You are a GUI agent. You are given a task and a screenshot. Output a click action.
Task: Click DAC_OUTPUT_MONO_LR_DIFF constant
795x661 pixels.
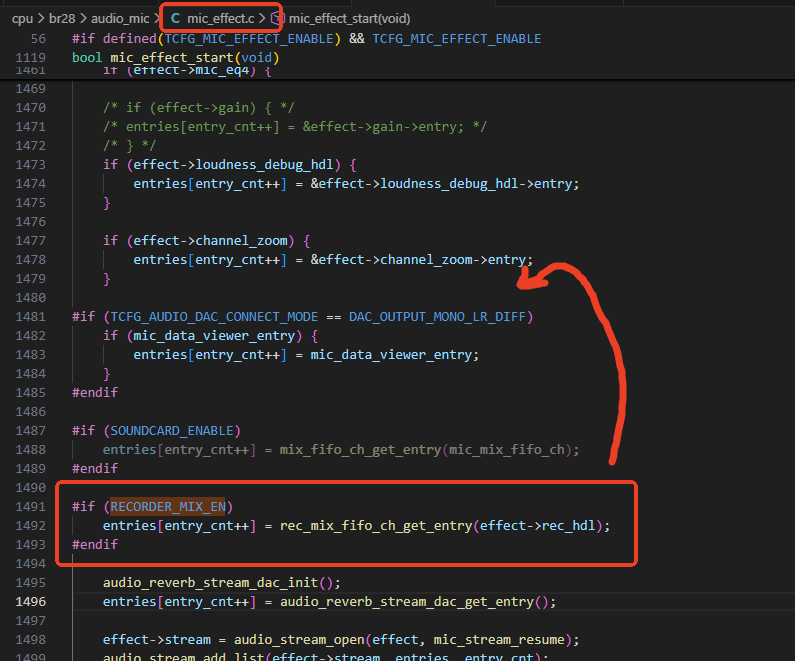coord(437,317)
